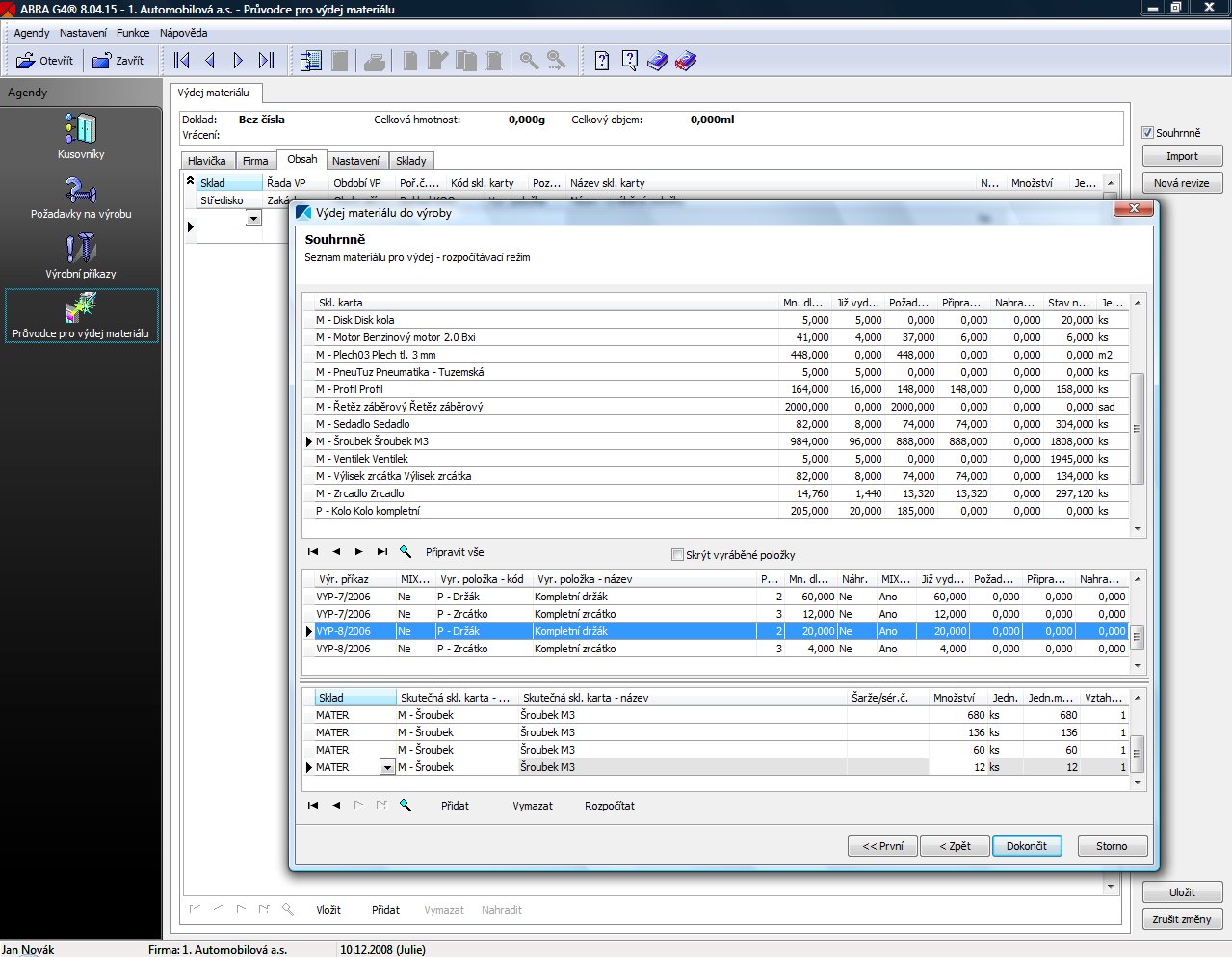The width and height of the screenshot is (1232, 957).
Task: Click the list/detail switch toolbar icon
Action: tap(311, 61)
